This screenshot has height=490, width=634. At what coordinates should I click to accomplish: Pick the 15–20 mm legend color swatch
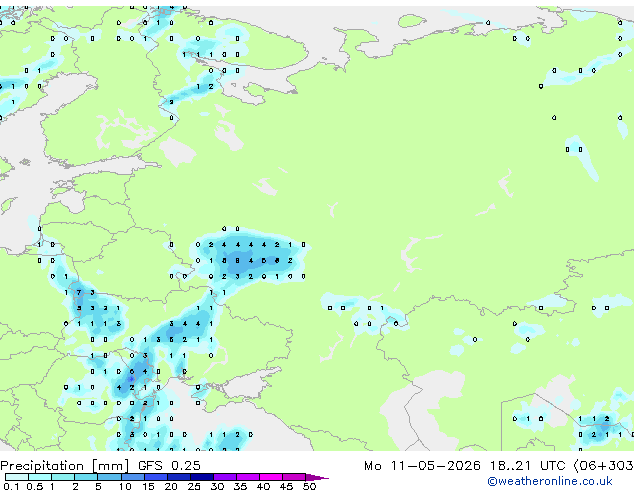click(156, 477)
